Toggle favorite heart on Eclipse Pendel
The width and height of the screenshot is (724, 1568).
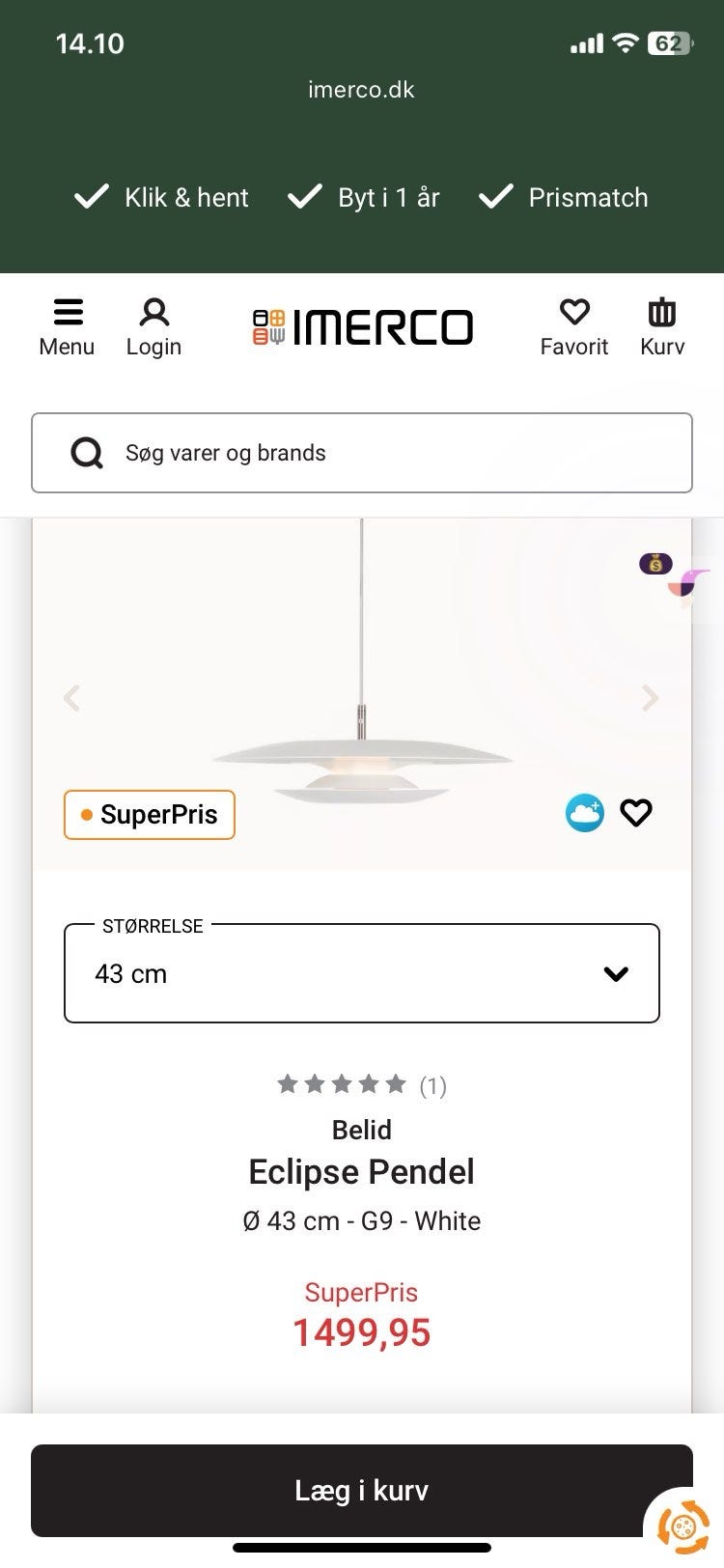click(636, 813)
